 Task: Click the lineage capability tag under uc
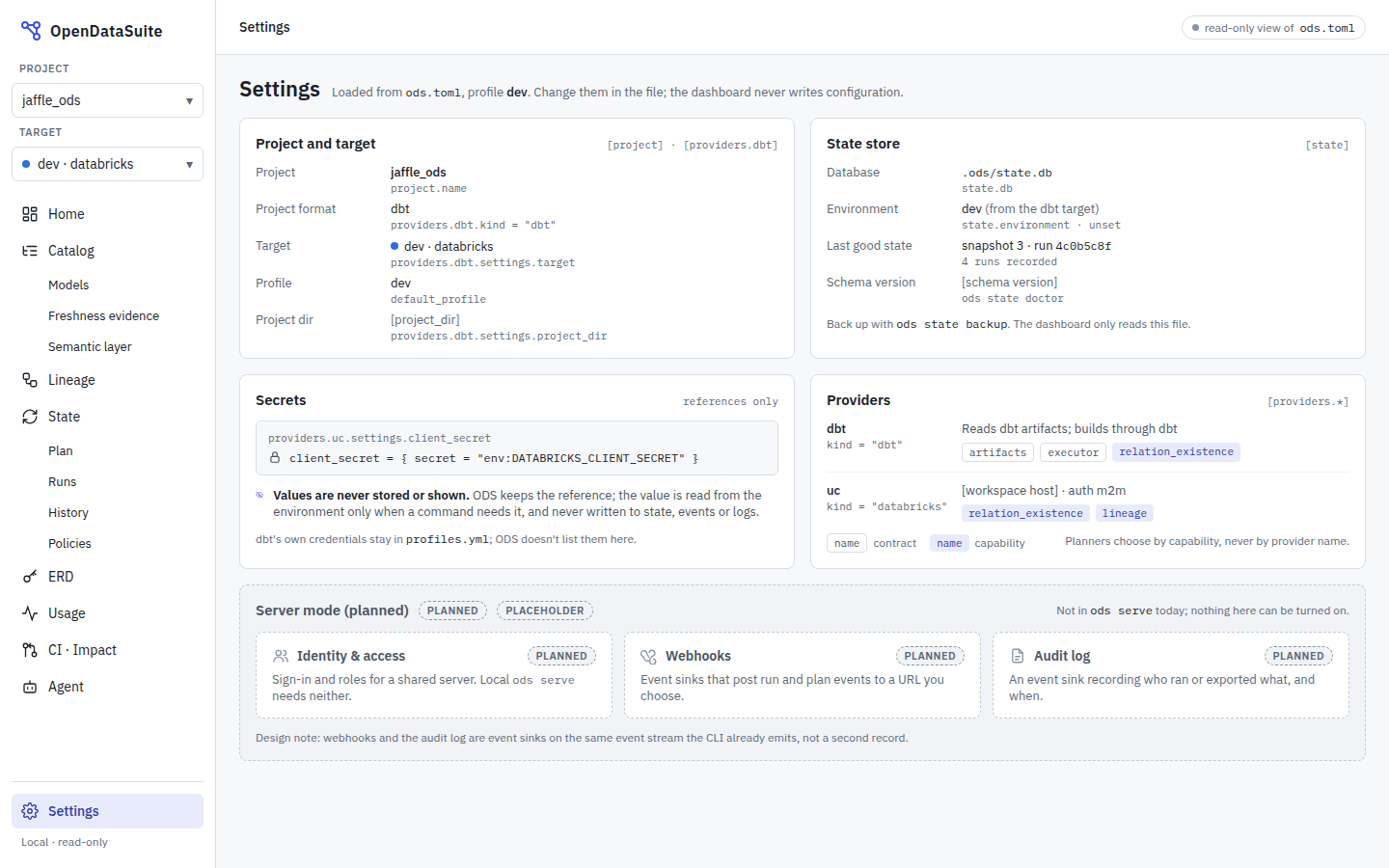coord(1125,513)
